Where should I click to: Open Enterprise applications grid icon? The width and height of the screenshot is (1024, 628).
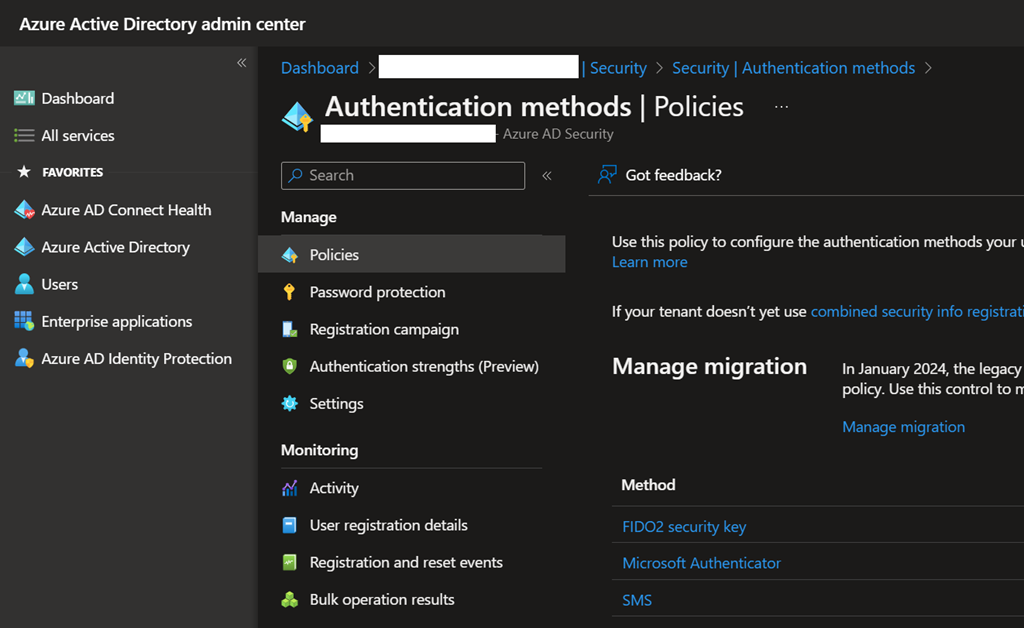24,321
